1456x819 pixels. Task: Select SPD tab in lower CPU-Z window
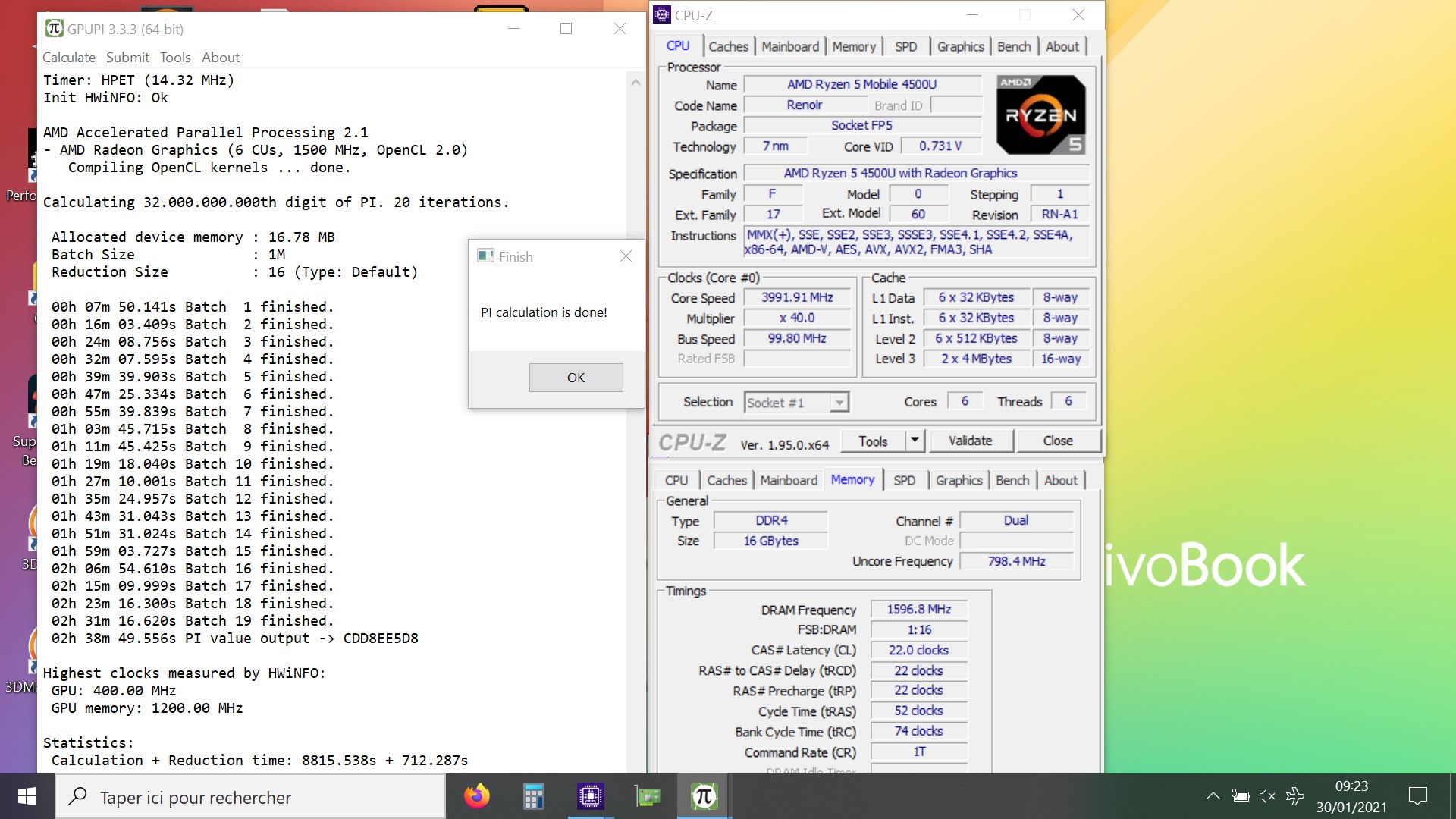click(904, 481)
